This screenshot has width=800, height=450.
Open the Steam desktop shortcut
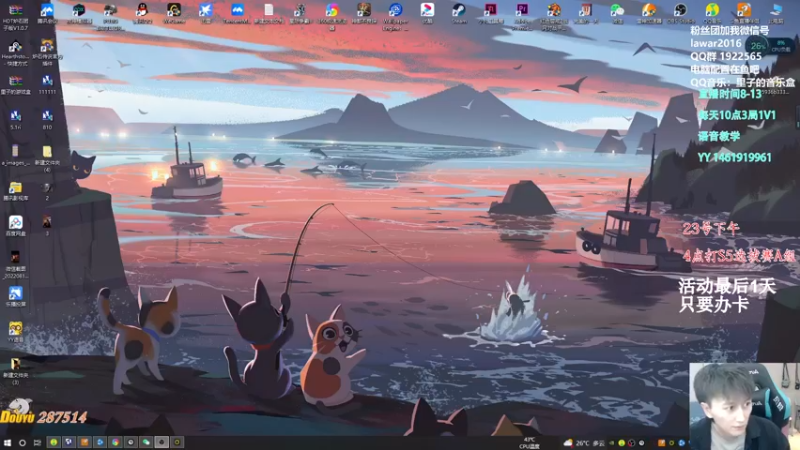pos(459,13)
